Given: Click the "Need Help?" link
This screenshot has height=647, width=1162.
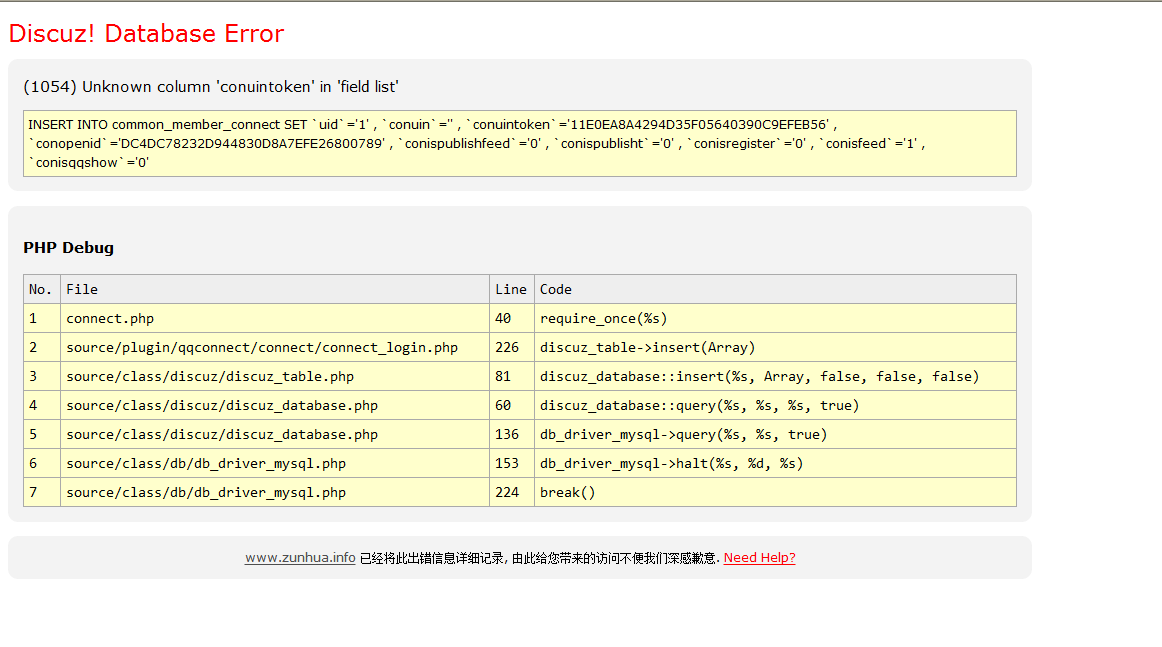Looking at the screenshot, I should [x=759, y=558].
